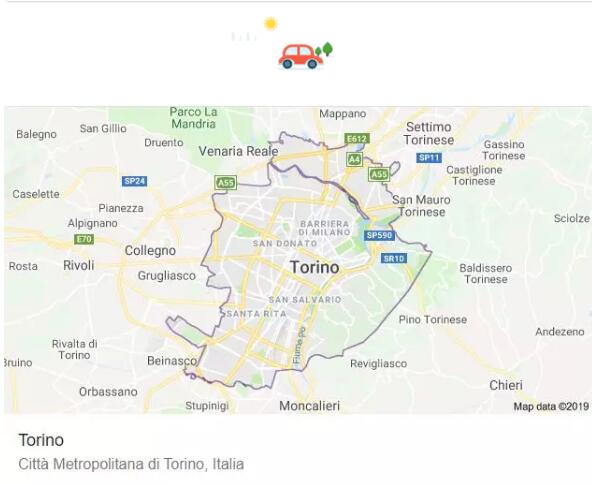Click the Chieri town label
This screenshot has height=486, width=592.
(506, 385)
